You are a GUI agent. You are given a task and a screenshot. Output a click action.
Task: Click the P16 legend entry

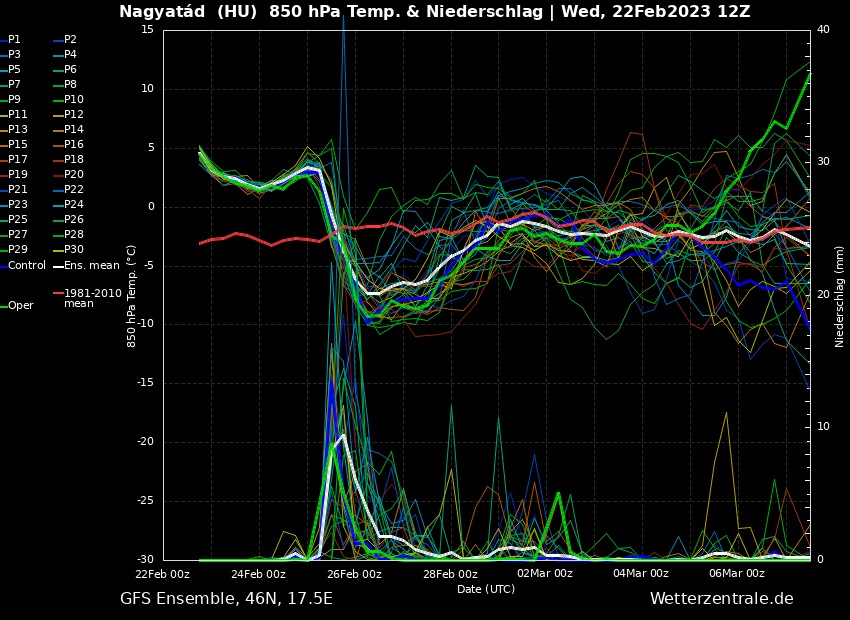pos(74,145)
